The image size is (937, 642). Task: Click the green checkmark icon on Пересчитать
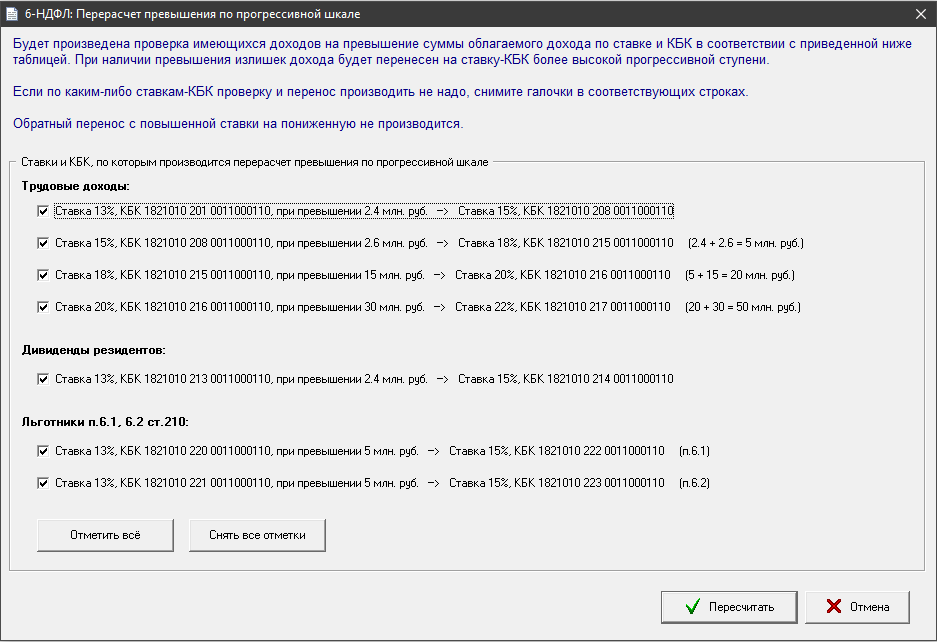pyautogui.click(x=691, y=607)
